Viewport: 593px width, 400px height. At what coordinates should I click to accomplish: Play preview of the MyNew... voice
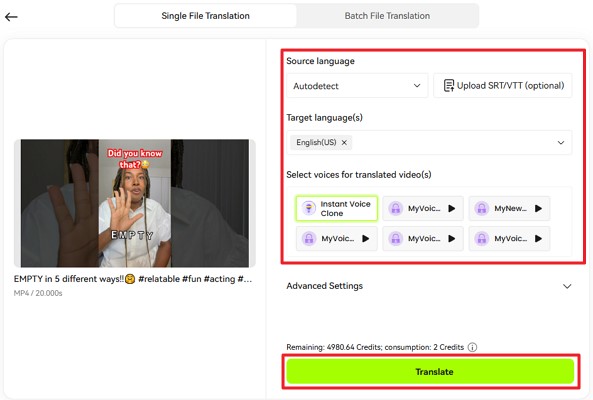point(538,208)
